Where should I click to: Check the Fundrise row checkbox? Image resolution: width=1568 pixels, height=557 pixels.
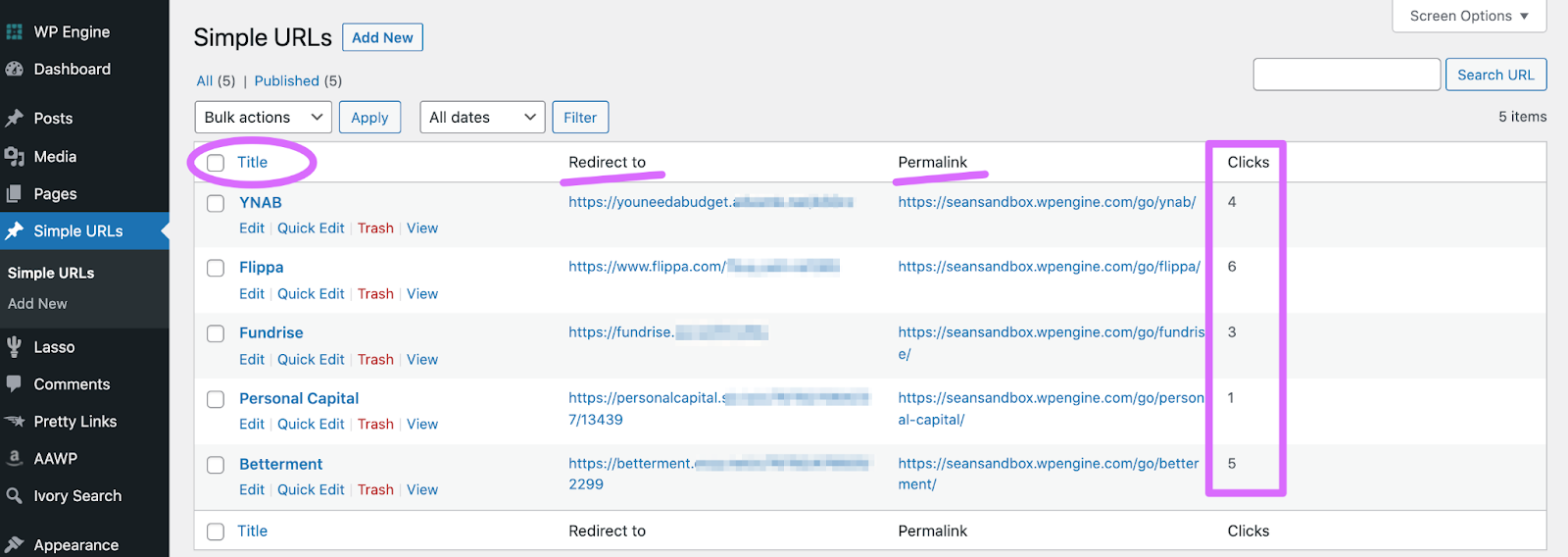[216, 333]
